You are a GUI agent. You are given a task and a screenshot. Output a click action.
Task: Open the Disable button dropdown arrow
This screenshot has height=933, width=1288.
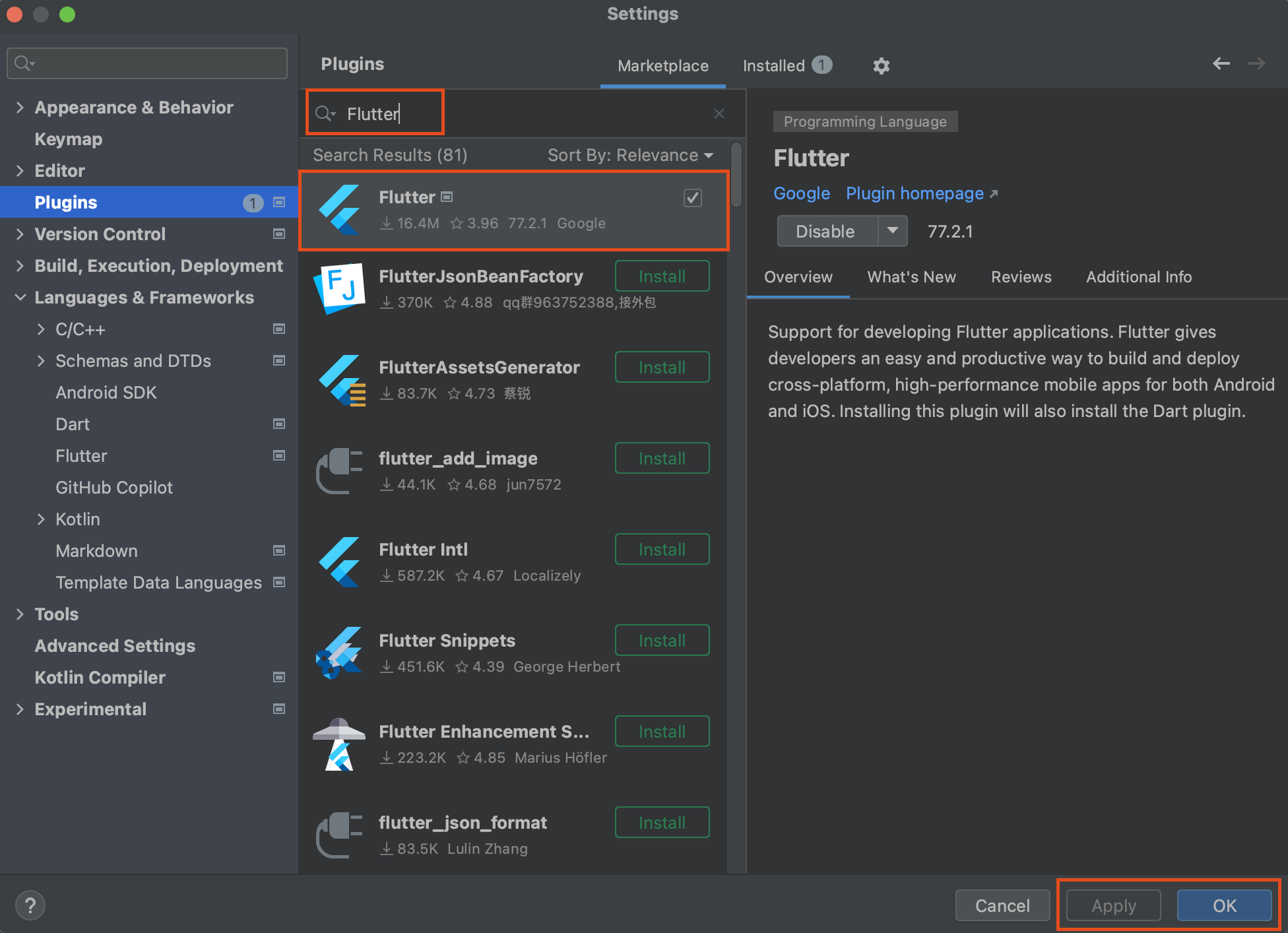click(x=893, y=231)
